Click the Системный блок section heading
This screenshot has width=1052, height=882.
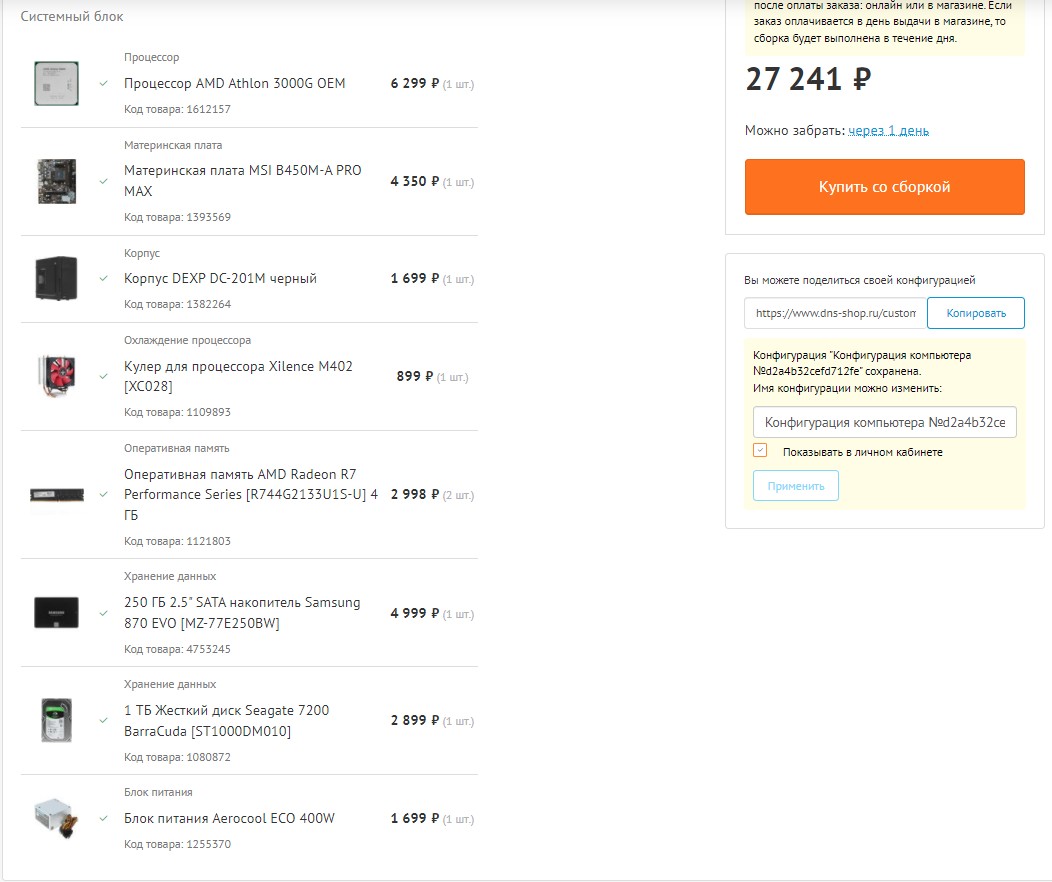tap(72, 17)
